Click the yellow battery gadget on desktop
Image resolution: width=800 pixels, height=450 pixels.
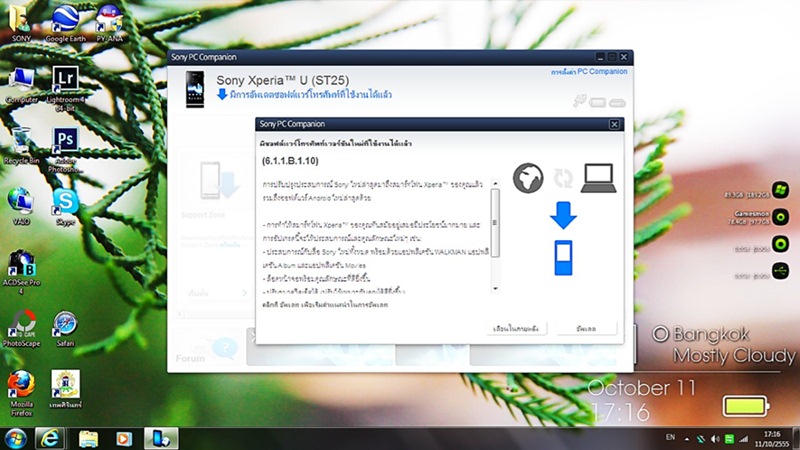tap(745, 406)
